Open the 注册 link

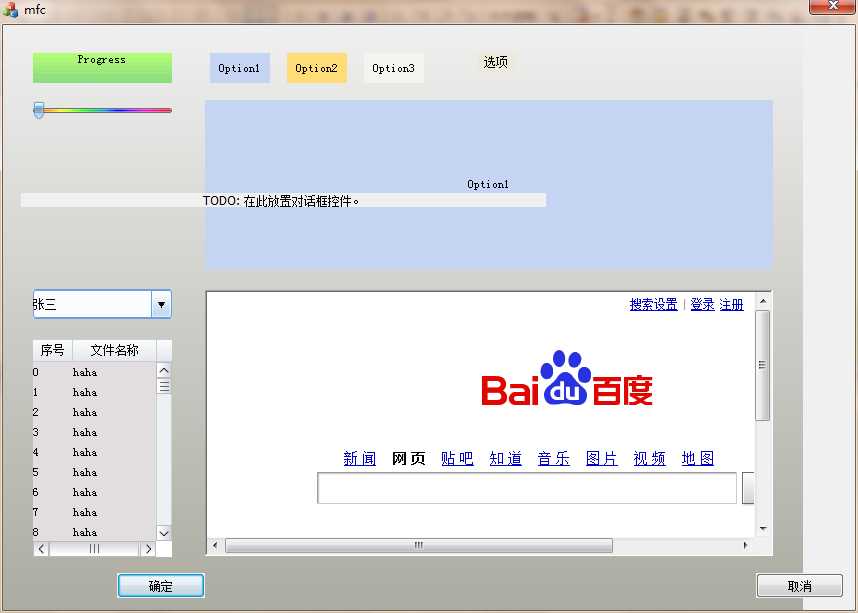click(x=732, y=304)
